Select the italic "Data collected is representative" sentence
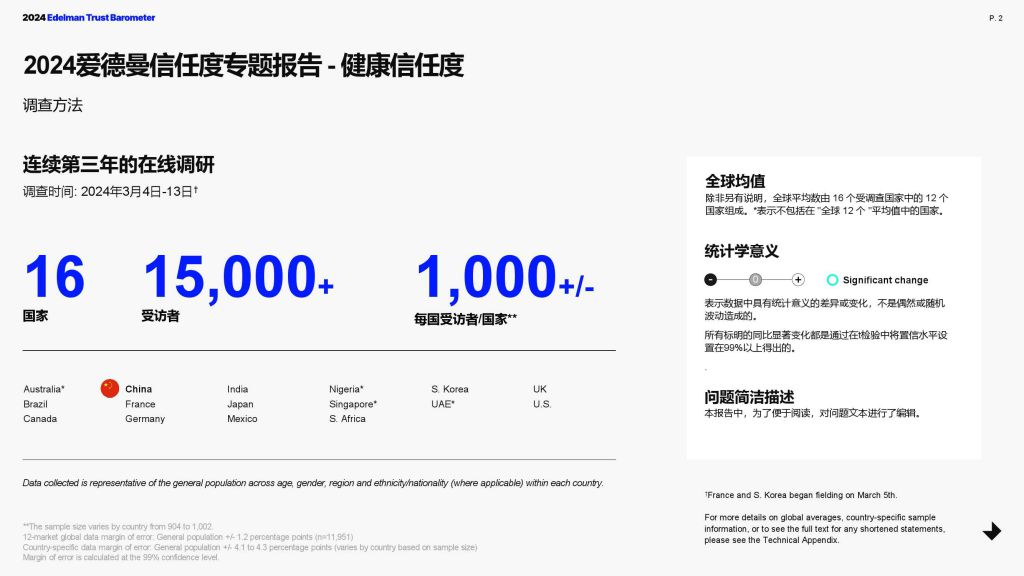Image resolution: width=1024 pixels, height=576 pixels. tap(313, 483)
